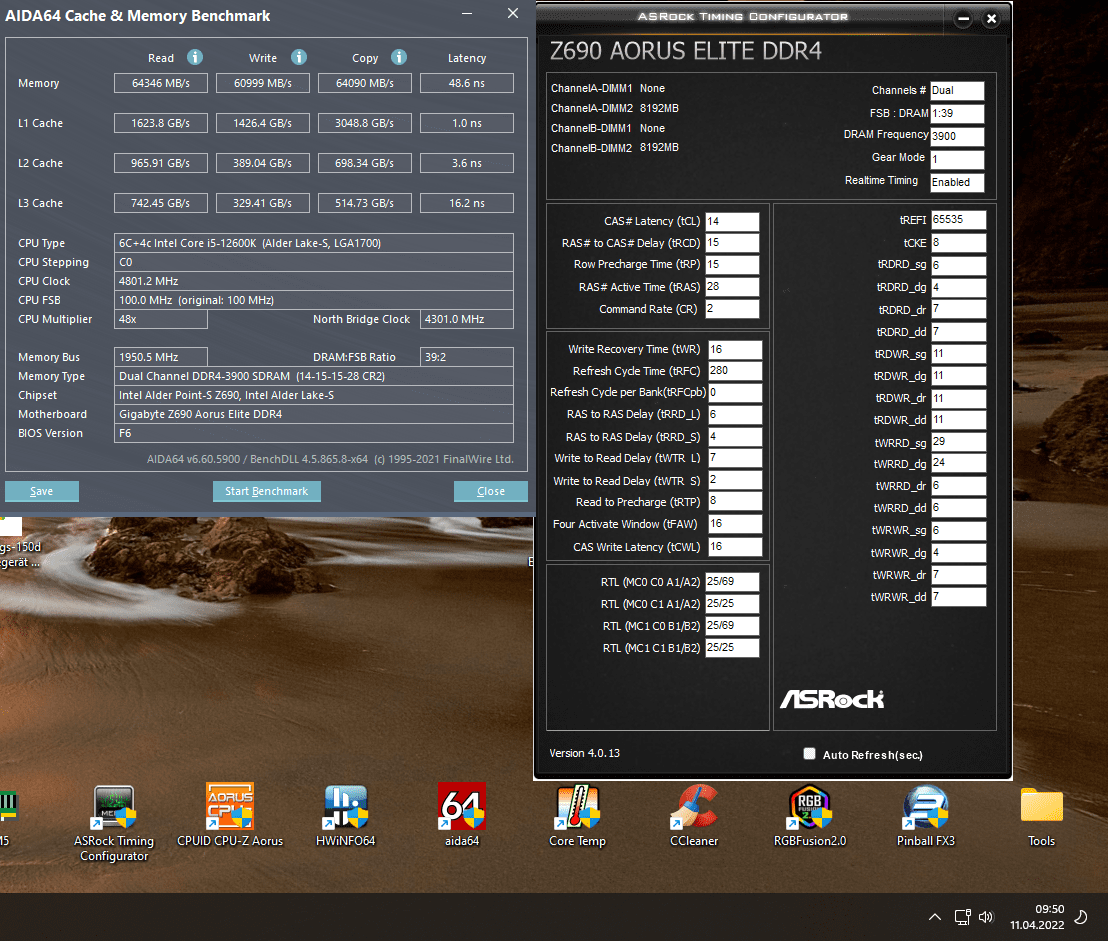This screenshot has width=1108, height=941.
Task: Click the Realtime Timing field
Action: [x=957, y=182]
